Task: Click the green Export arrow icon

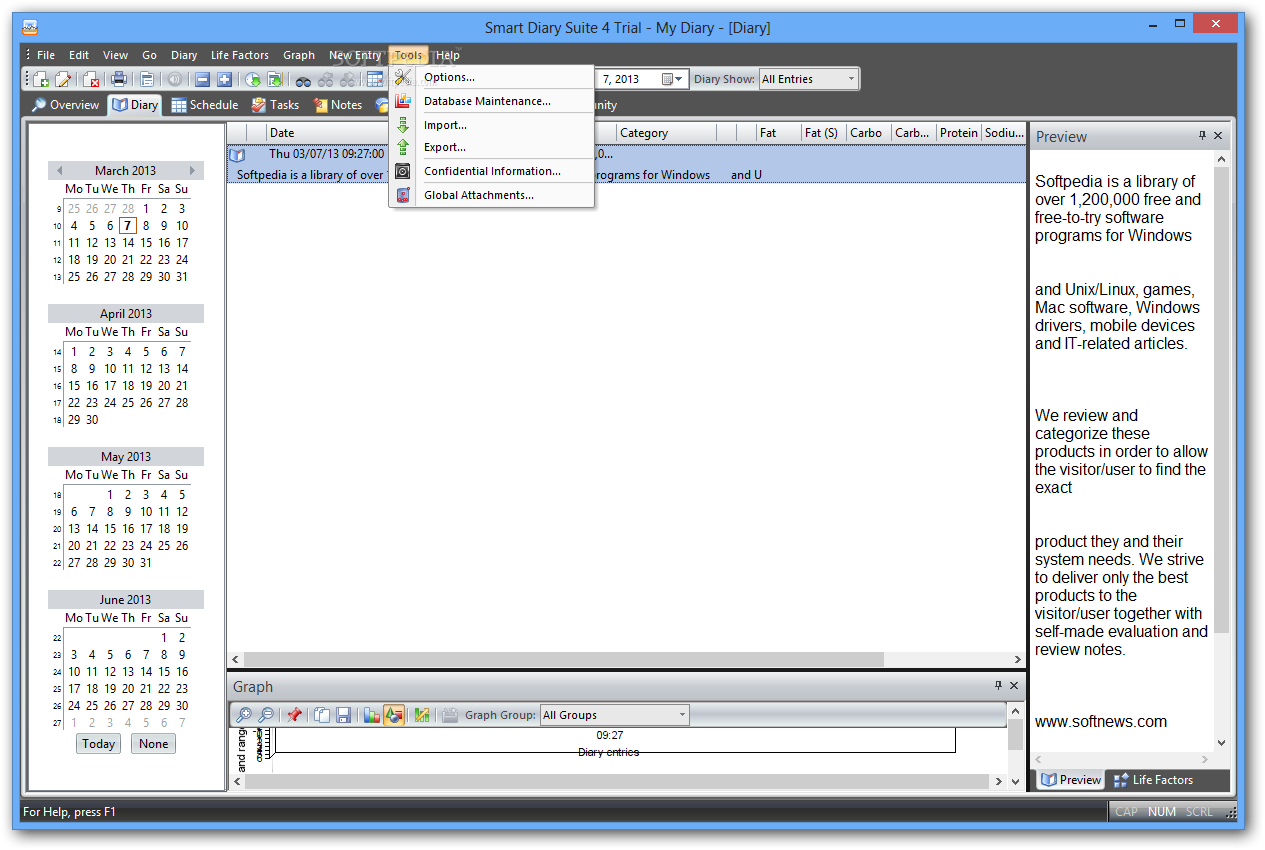Action: [402, 147]
